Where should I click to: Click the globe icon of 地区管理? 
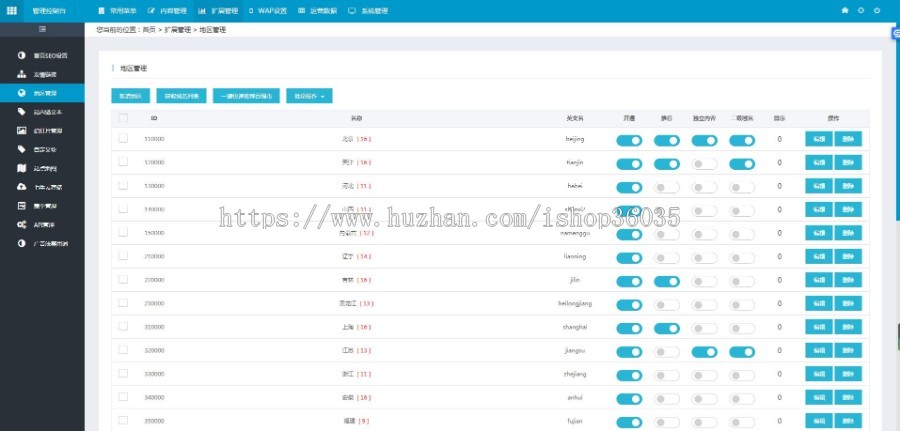[22, 93]
